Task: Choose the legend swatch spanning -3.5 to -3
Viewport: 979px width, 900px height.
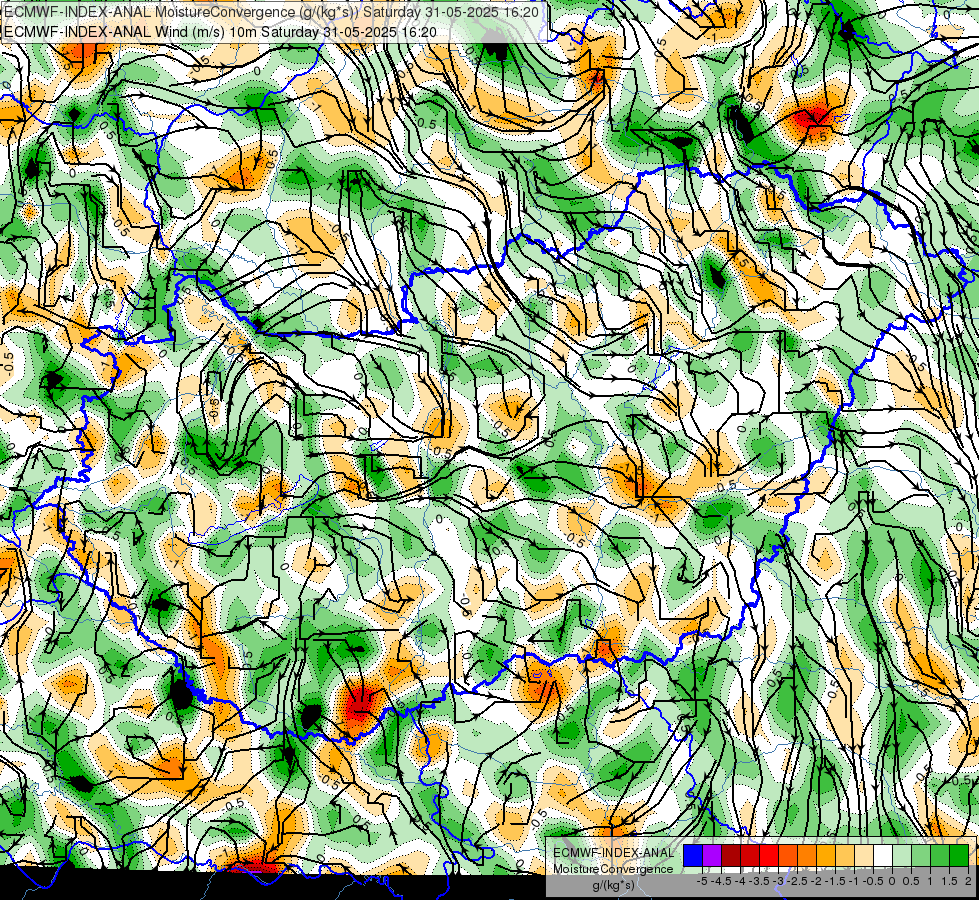Action: (x=769, y=856)
